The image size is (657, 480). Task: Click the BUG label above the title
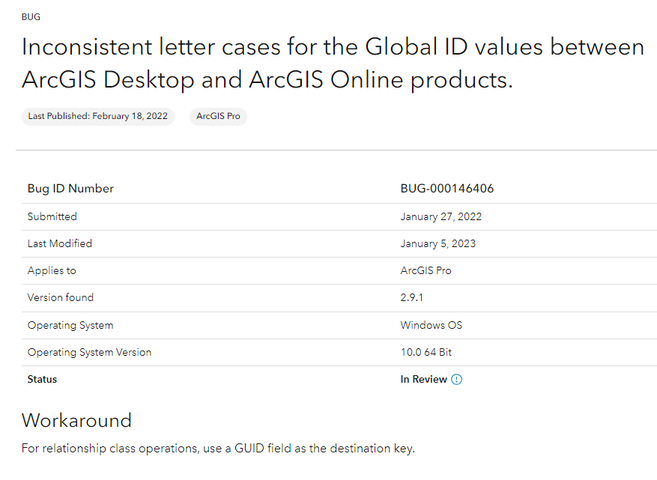pyautogui.click(x=31, y=18)
